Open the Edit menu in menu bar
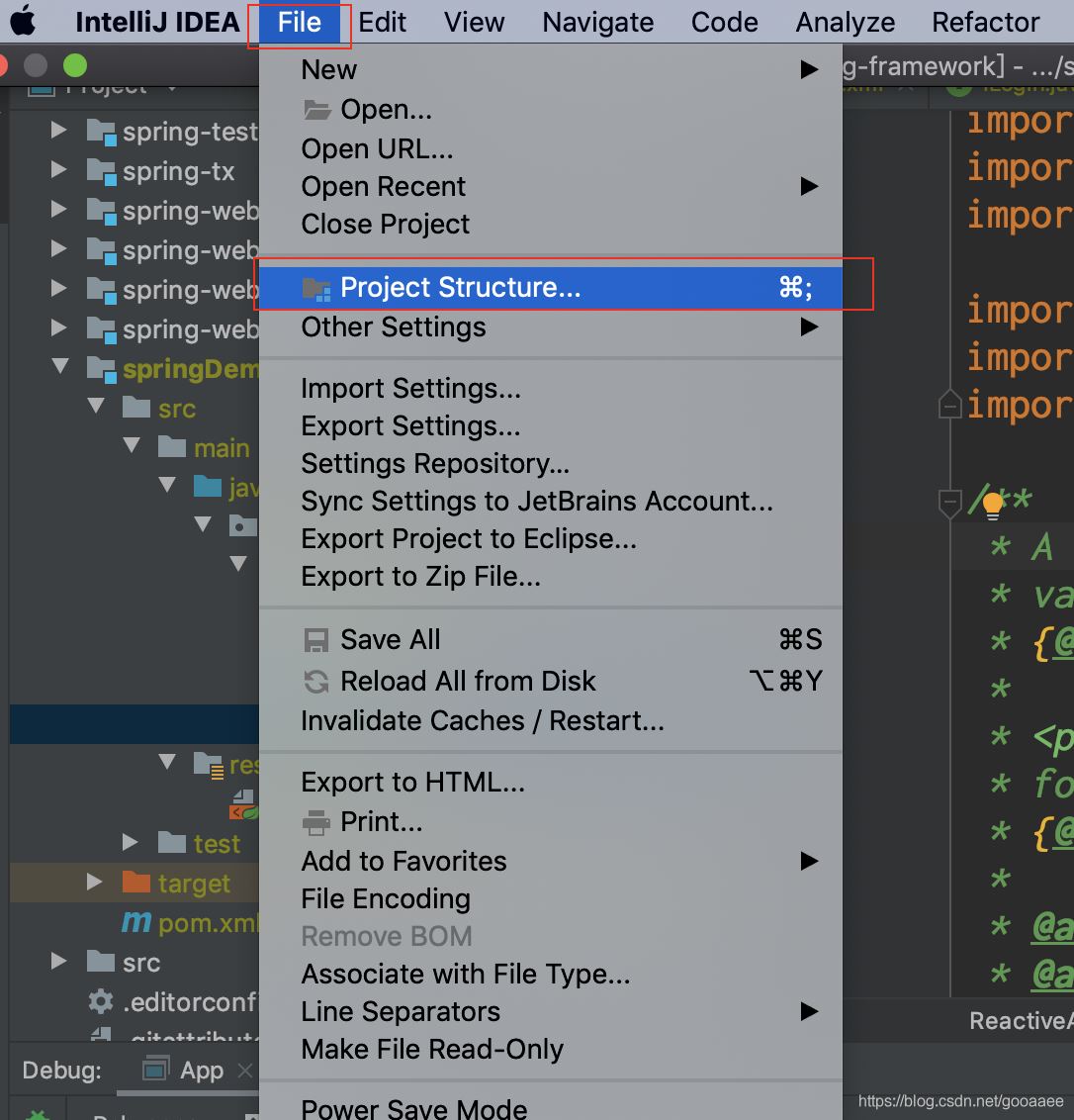 point(383,22)
